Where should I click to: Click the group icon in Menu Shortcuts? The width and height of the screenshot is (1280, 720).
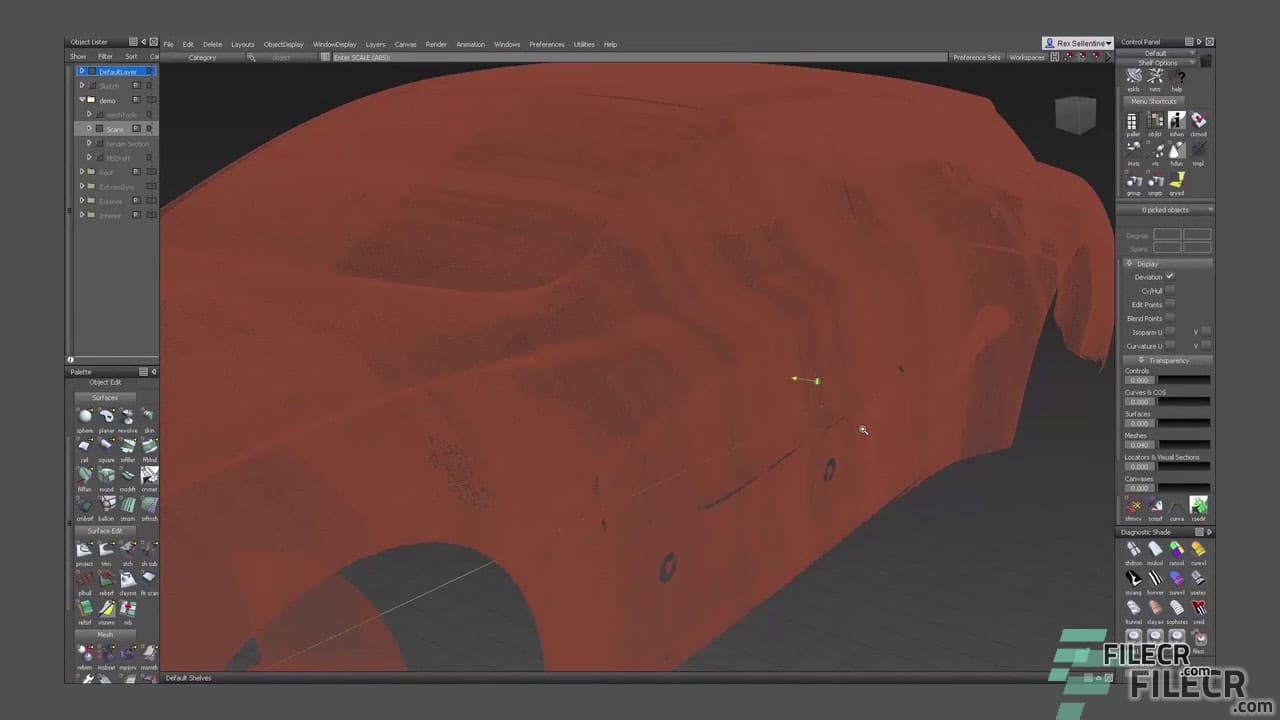point(1133,181)
